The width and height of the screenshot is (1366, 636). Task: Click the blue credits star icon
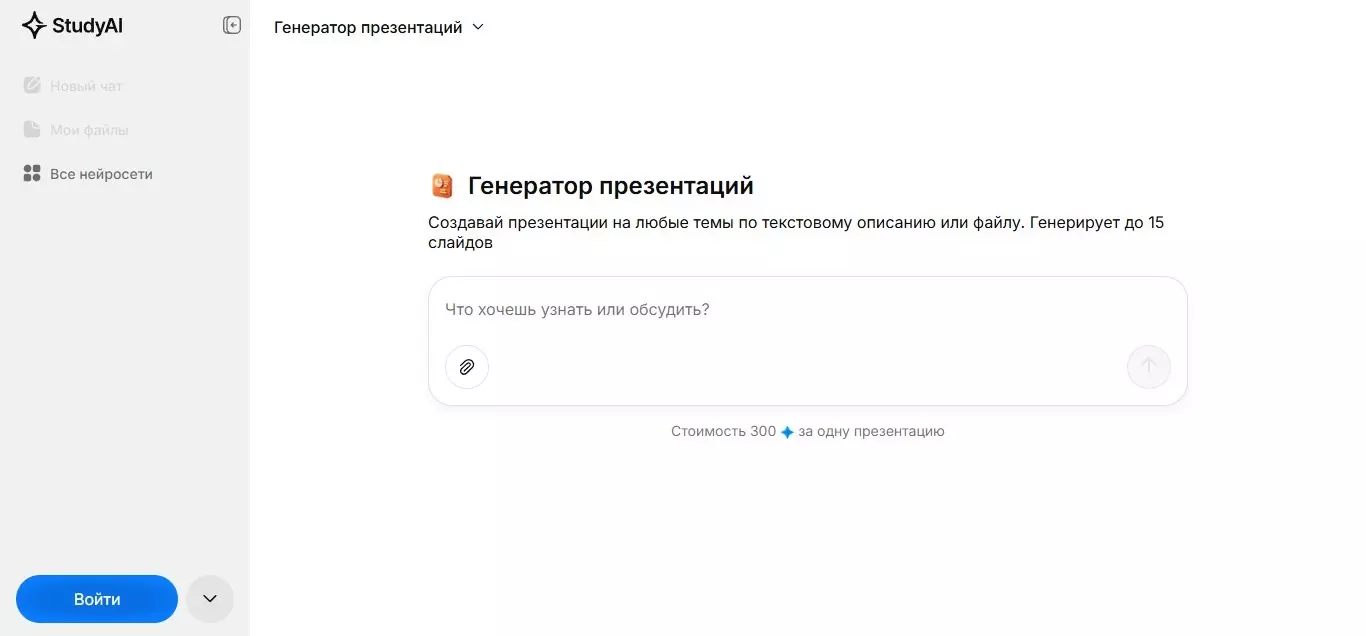[x=787, y=432]
